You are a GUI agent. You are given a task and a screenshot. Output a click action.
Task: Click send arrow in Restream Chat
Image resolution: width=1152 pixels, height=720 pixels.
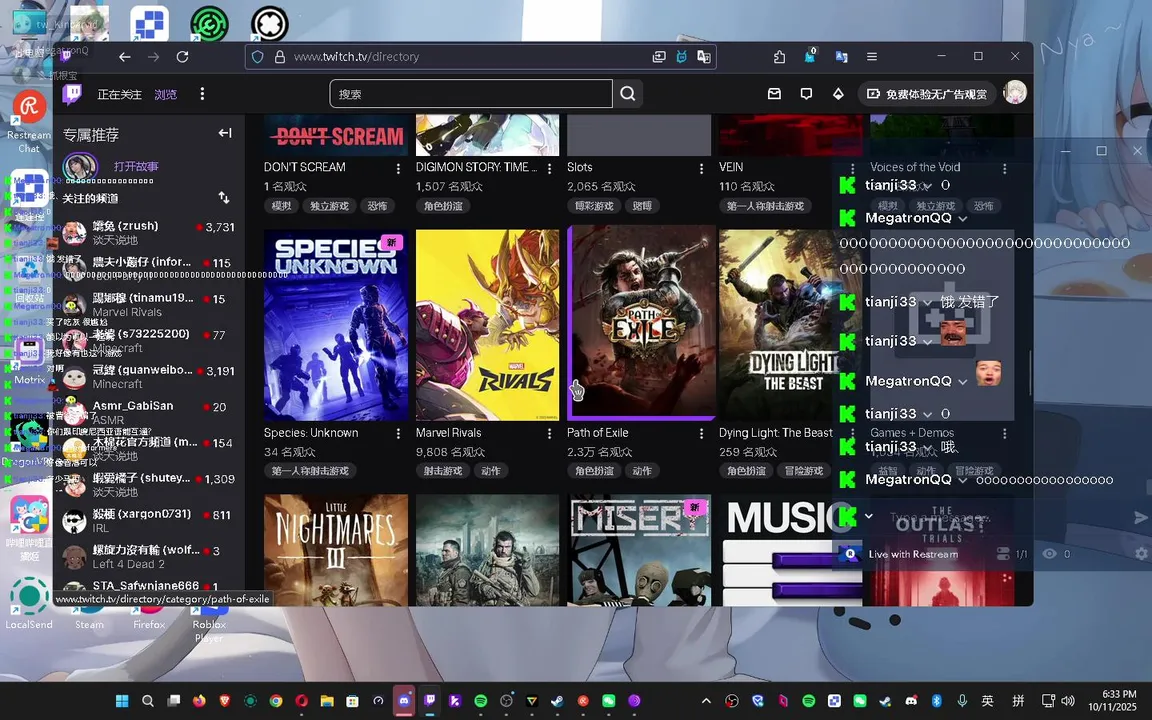[x=1140, y=518]
